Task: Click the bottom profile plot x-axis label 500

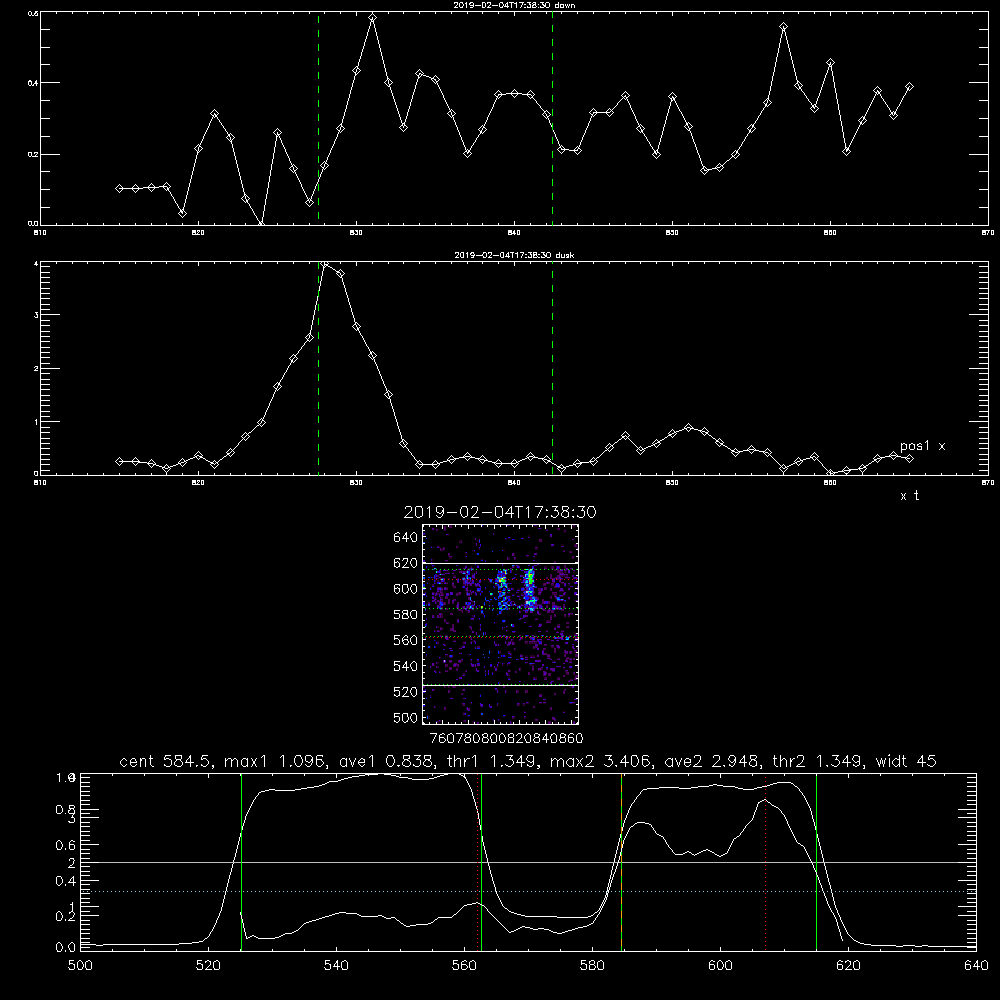Action: pos(80,966)
